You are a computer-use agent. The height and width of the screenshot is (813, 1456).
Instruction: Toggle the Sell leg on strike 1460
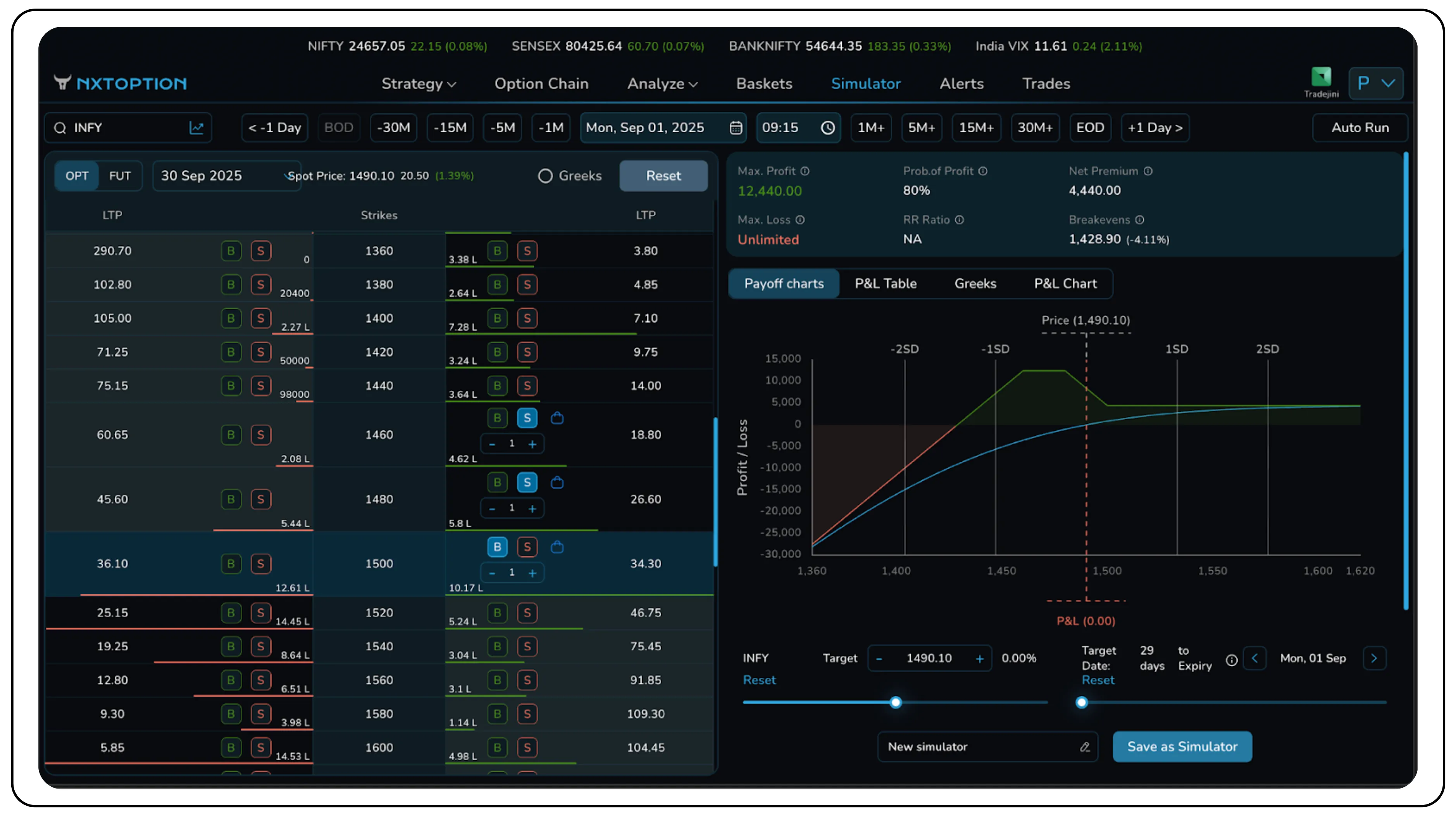pos(527,418)
